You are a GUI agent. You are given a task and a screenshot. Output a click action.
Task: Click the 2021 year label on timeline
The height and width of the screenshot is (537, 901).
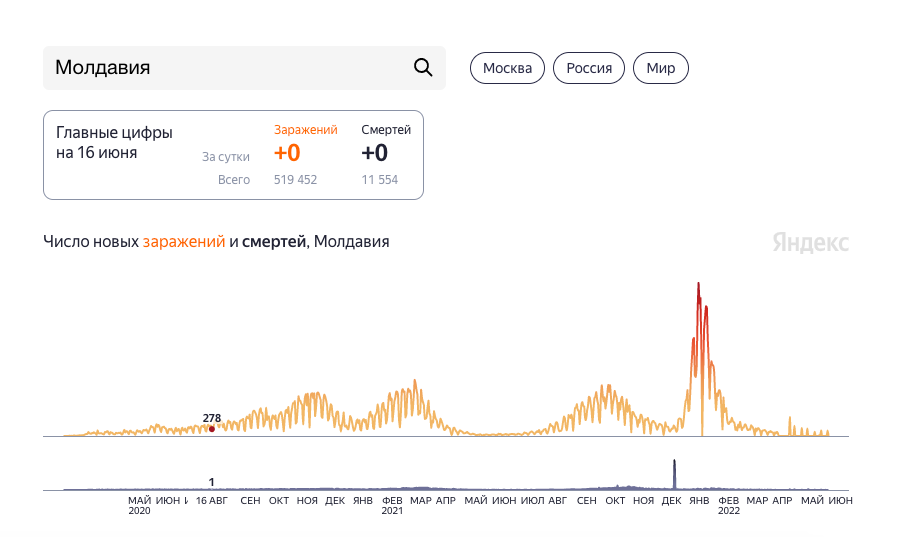pyautogui.click(x=392, y=511)
